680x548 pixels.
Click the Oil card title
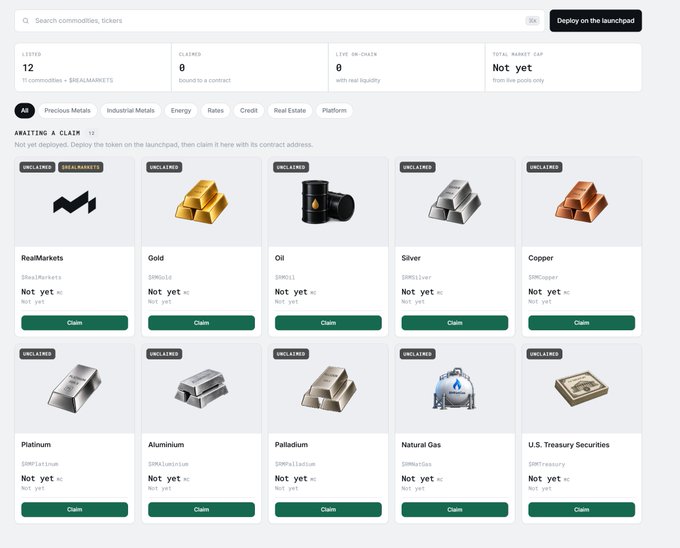click(x=279, y=258)
